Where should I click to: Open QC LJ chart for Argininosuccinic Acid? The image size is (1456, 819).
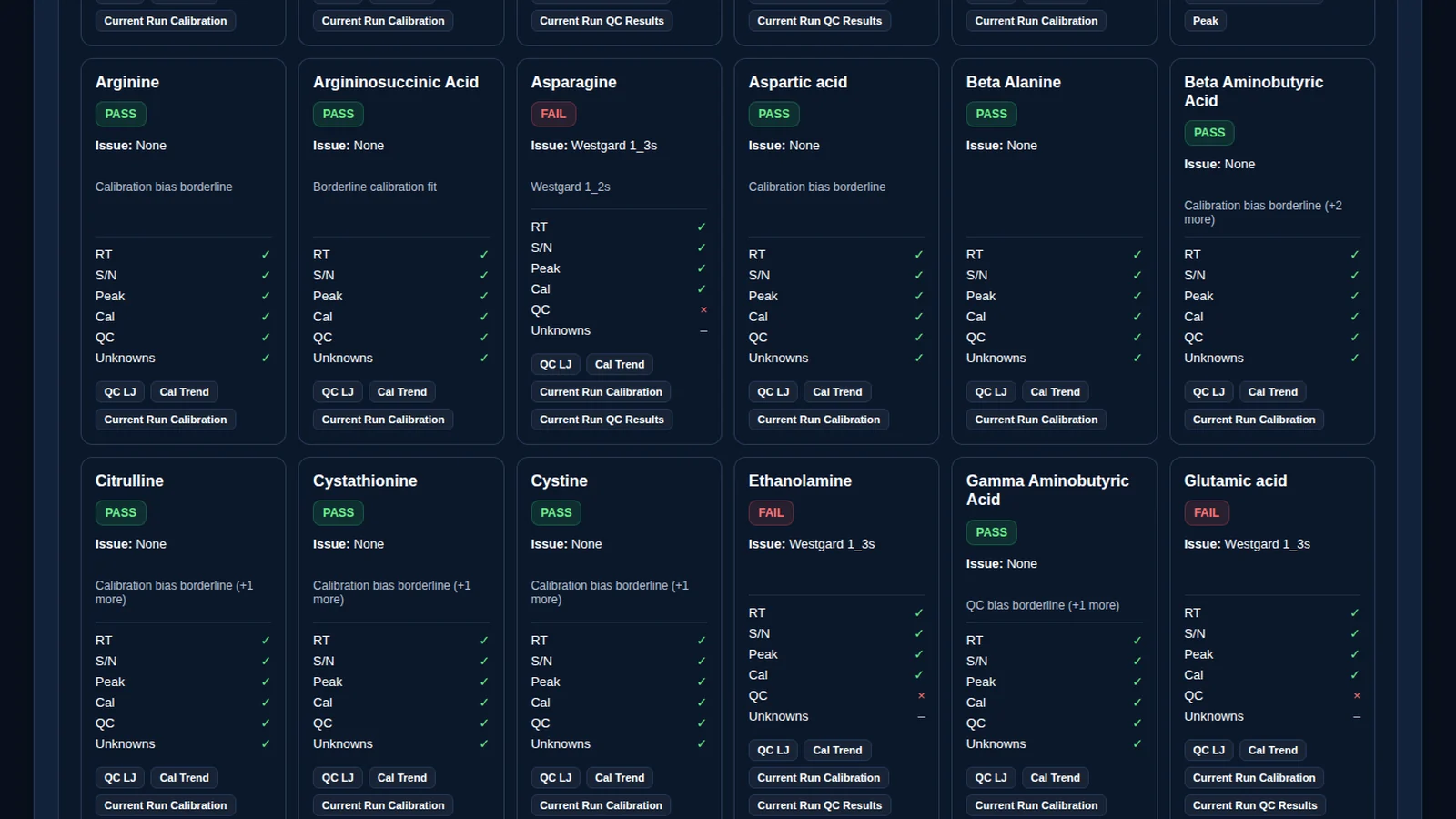pyautogui.click(x=338, y=392)
